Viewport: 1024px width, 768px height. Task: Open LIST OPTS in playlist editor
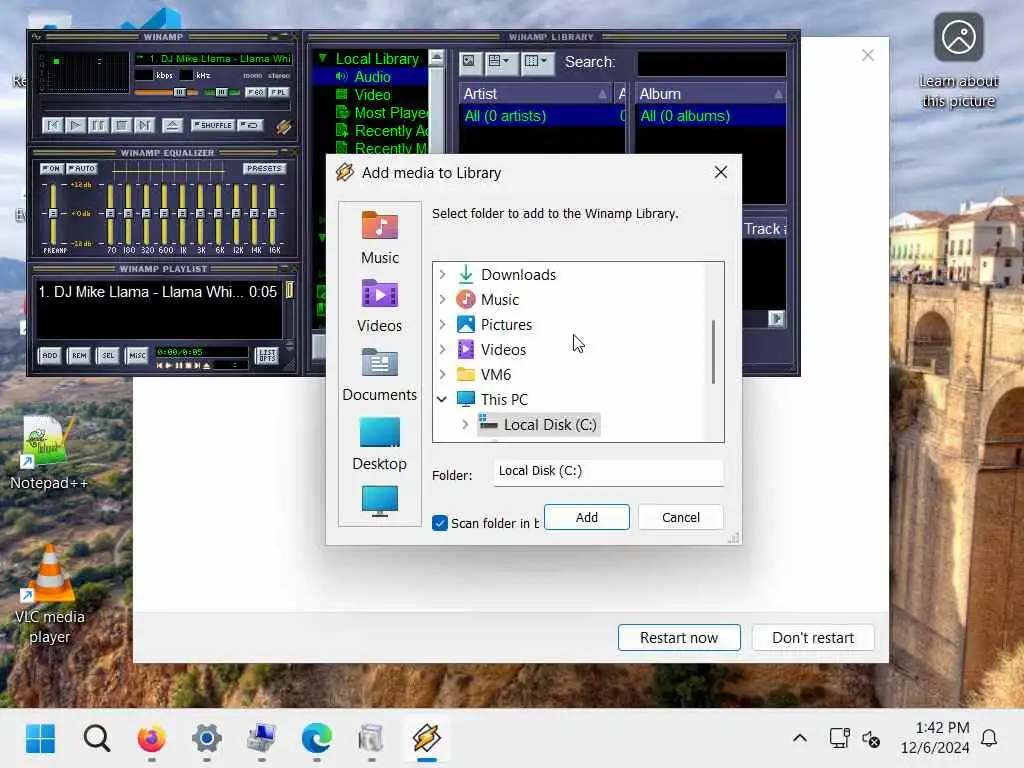[x=266, y=355]
